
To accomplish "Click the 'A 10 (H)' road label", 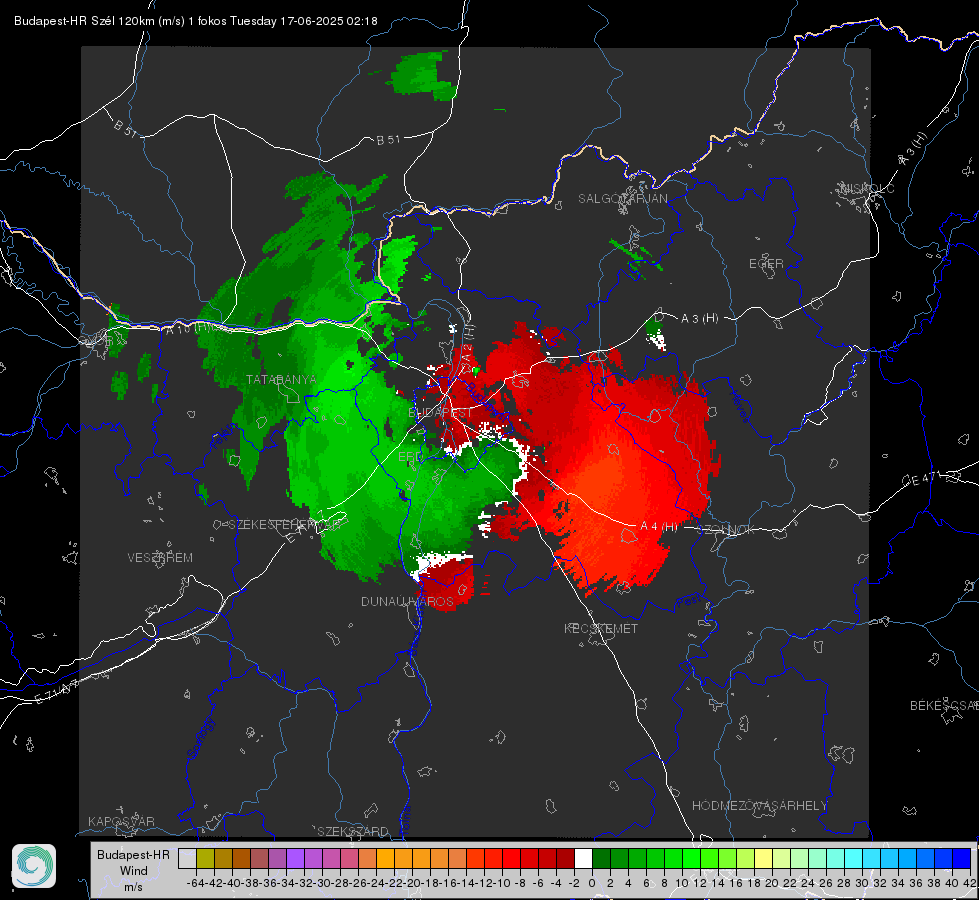I will pos(189,327).
